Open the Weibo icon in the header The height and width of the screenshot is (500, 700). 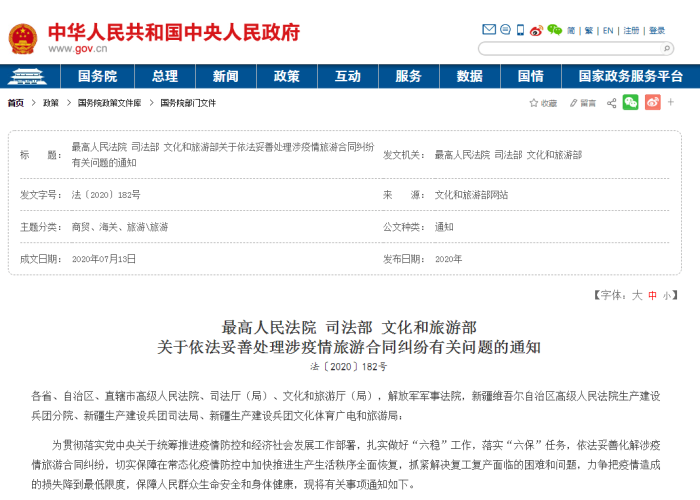(x=536, y=30)
